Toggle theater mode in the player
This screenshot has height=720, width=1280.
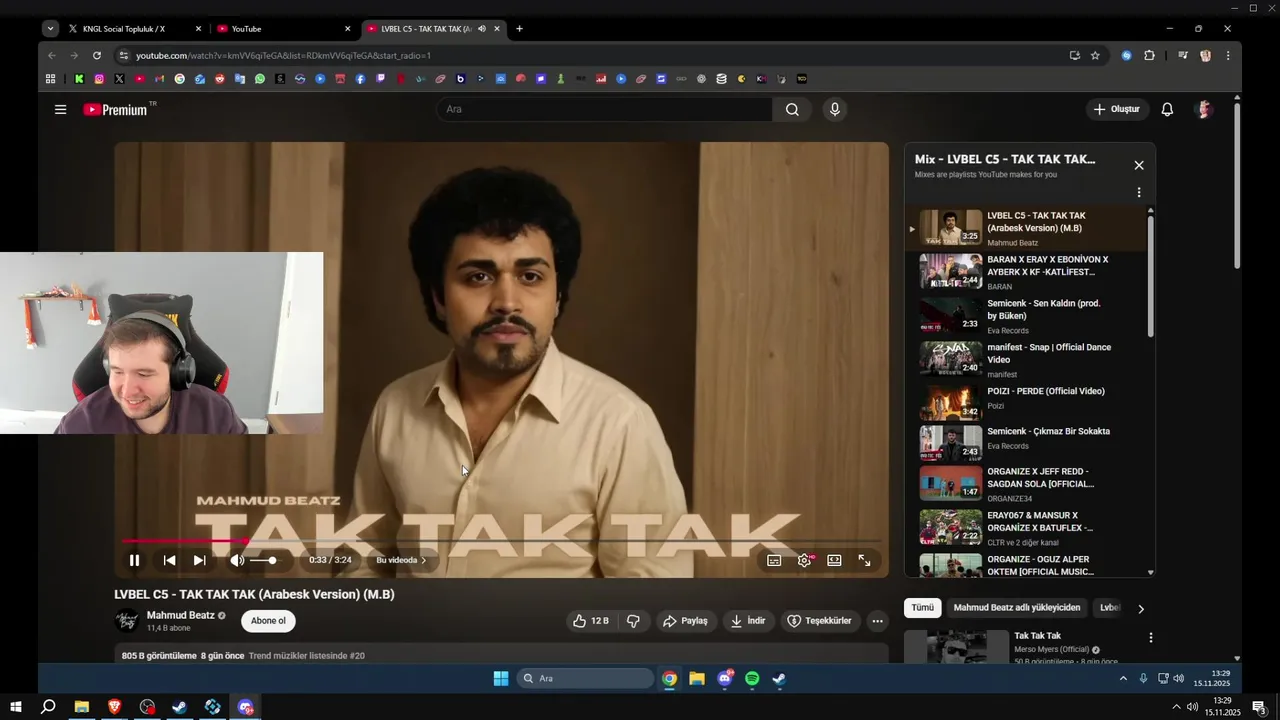[x=834, y=560]
